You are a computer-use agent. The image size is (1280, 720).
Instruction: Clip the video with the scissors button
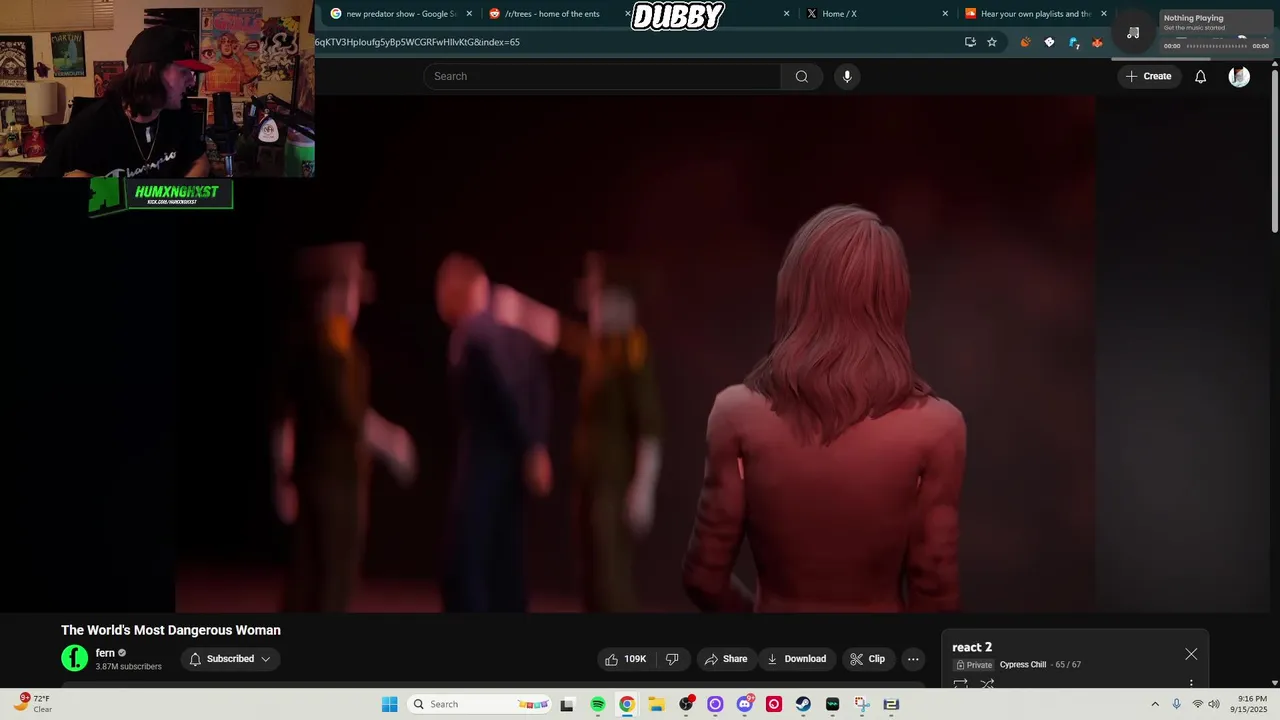point(867,659)
